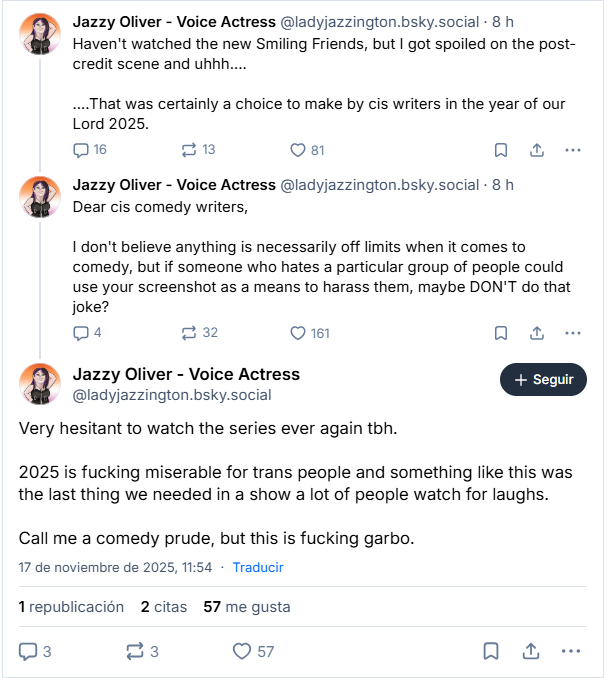
Task: Click the Traducir translate link
Action: tap(258, 567)
